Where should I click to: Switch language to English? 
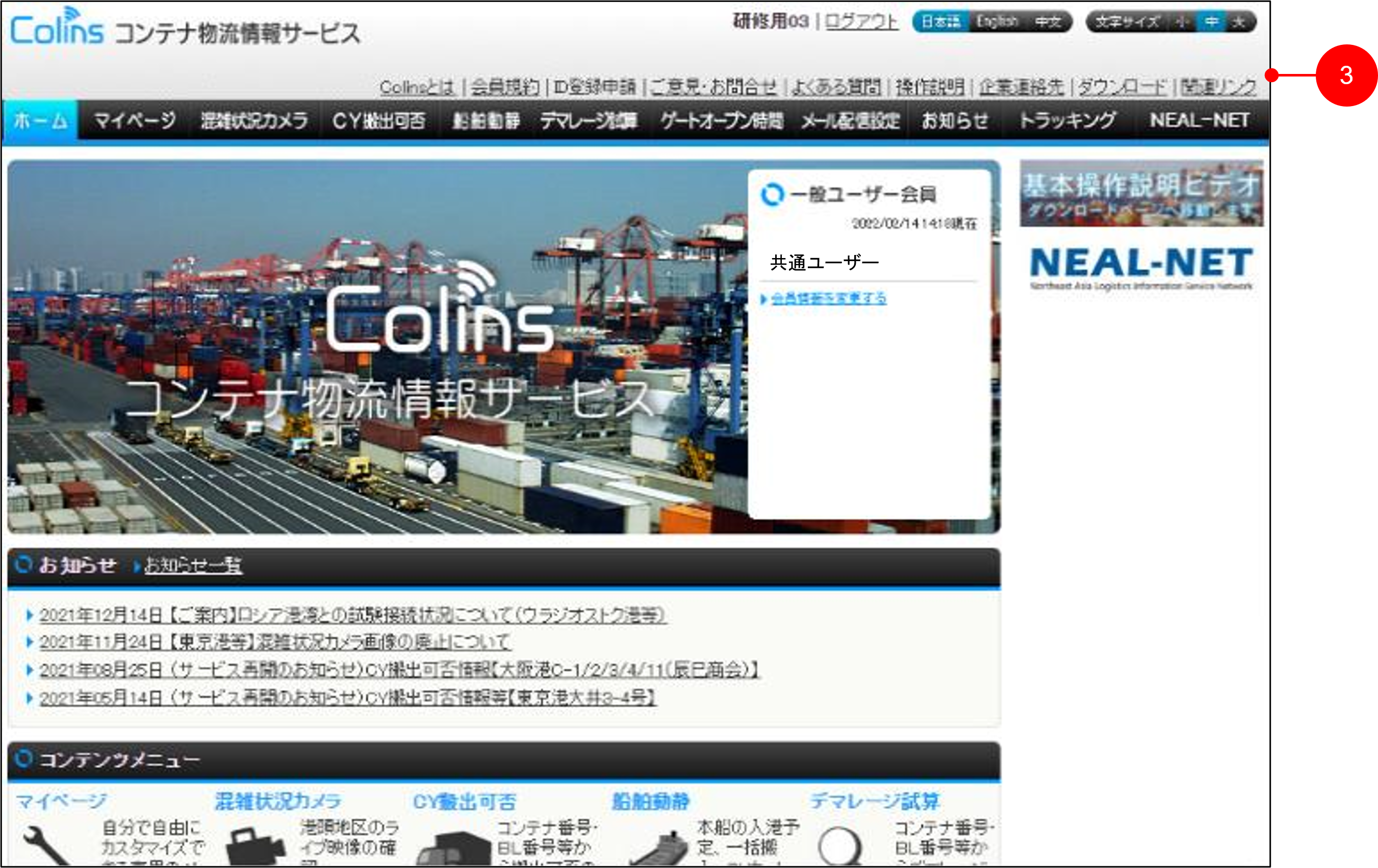[x=997, y=22]
